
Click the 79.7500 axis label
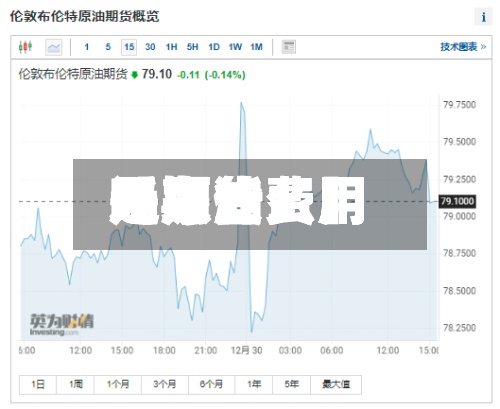coord(459,105)
